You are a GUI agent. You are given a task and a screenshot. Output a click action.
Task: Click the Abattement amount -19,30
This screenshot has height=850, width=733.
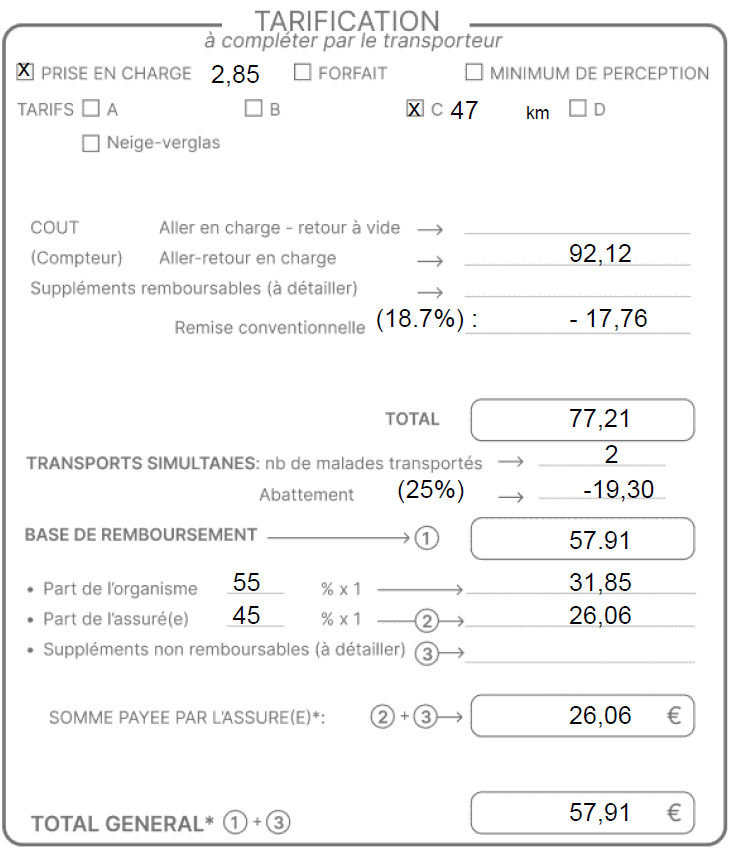pyautogui.click(x=611, y=490)
